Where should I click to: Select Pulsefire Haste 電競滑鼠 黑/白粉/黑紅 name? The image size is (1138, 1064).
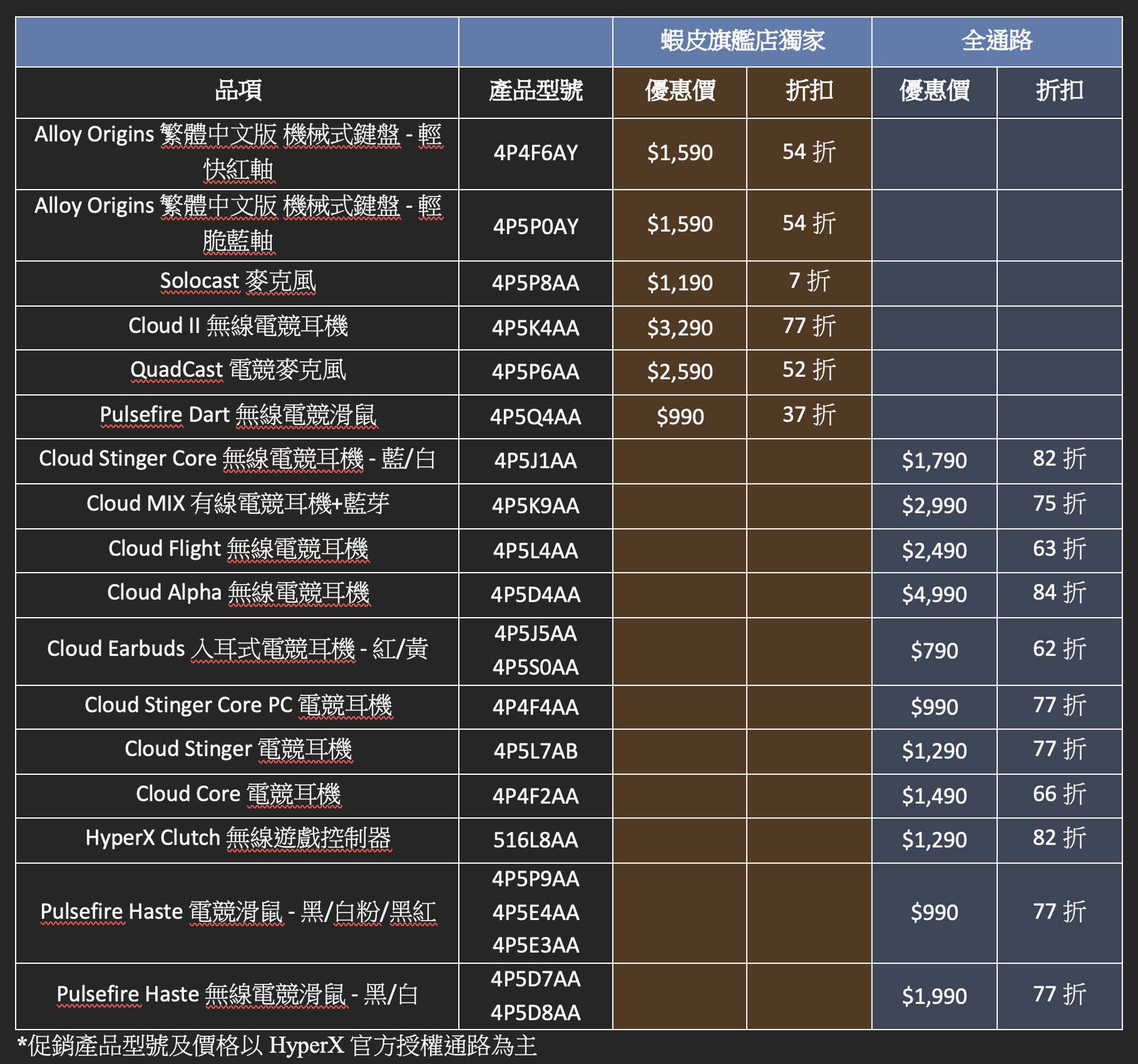click(238, 912)
